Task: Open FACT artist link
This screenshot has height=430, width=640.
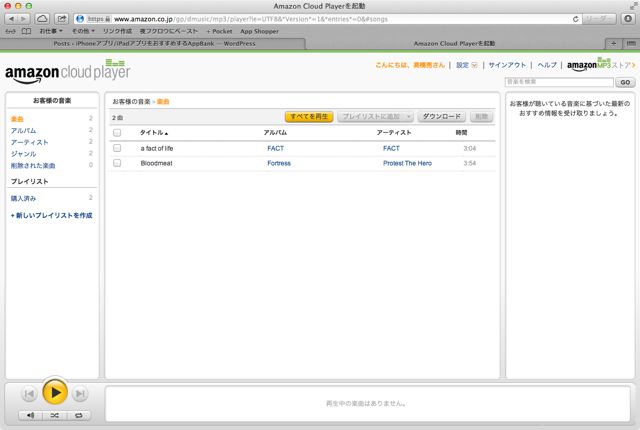Action: pos(391,149)
